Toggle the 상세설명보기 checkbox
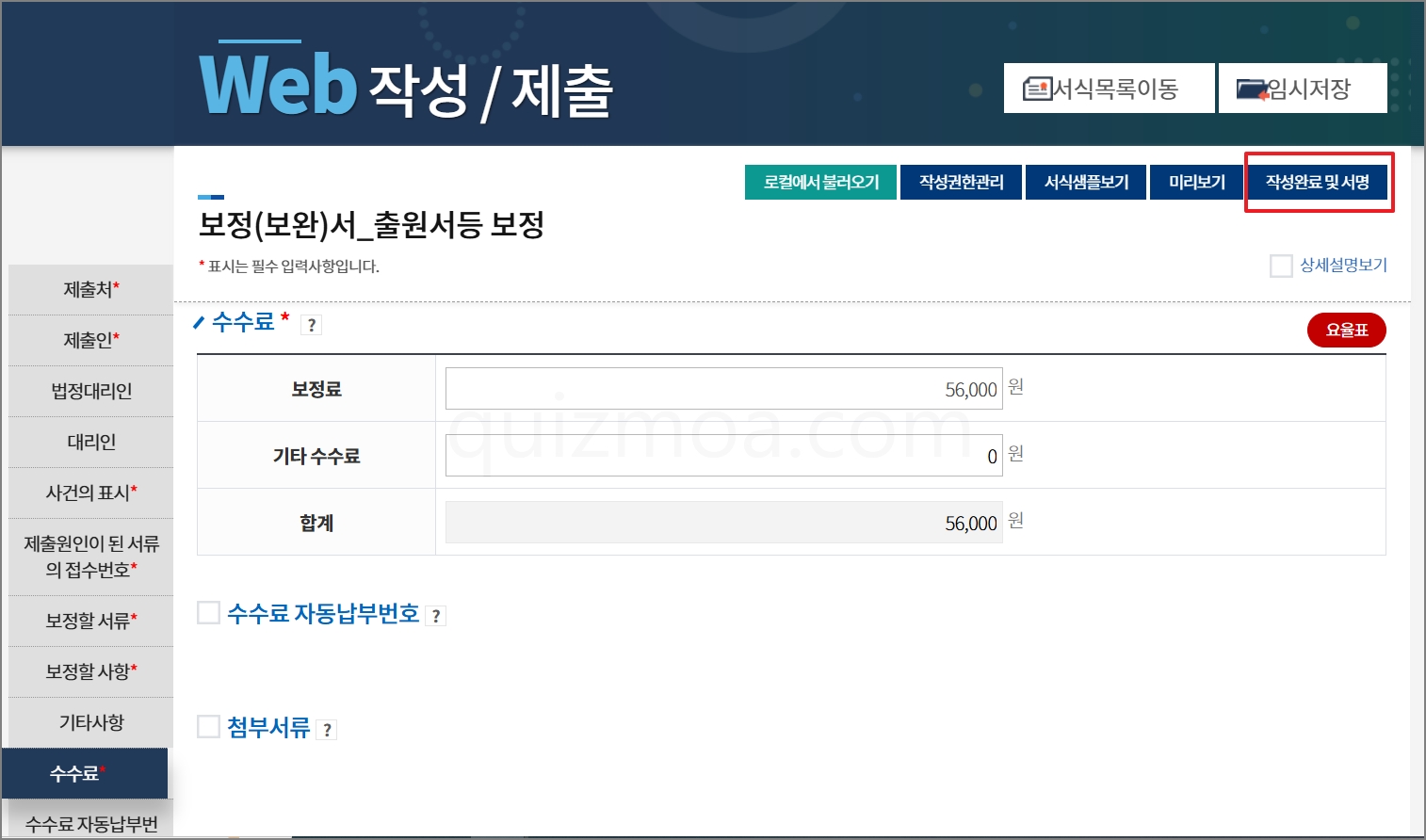Screen dimensions: 1426x840 (x=1281, y=266)
